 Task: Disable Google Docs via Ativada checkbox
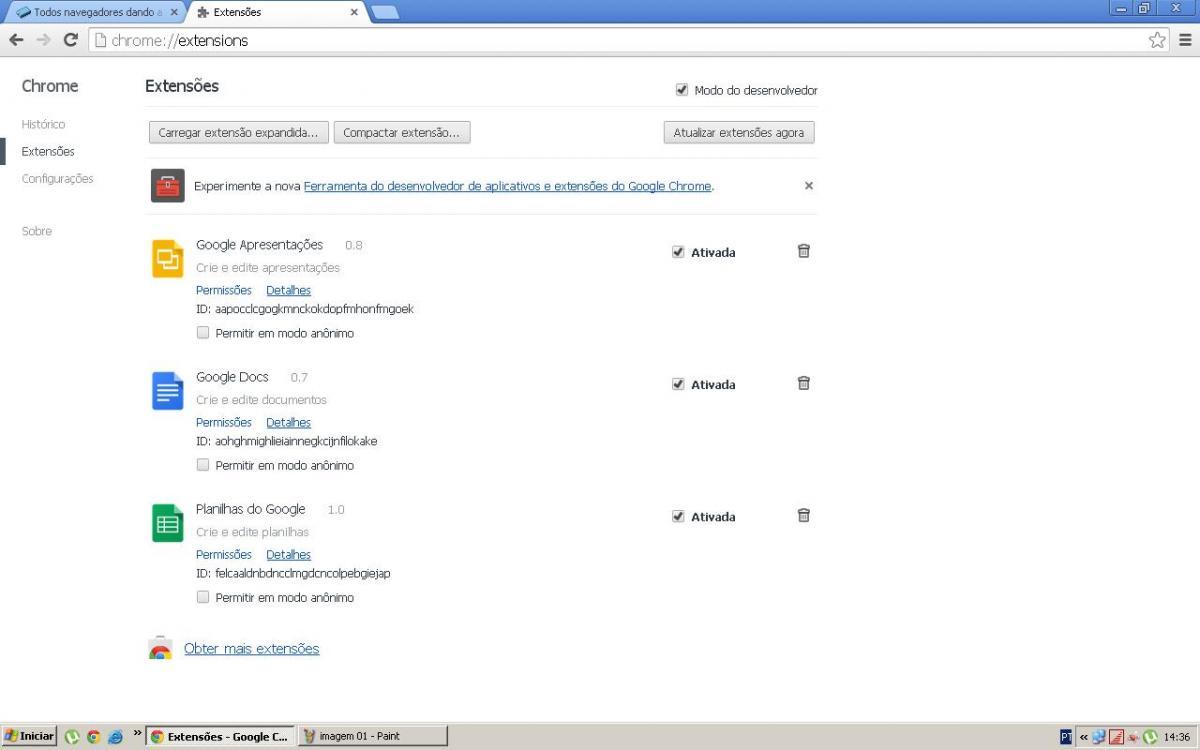[678, 384]
